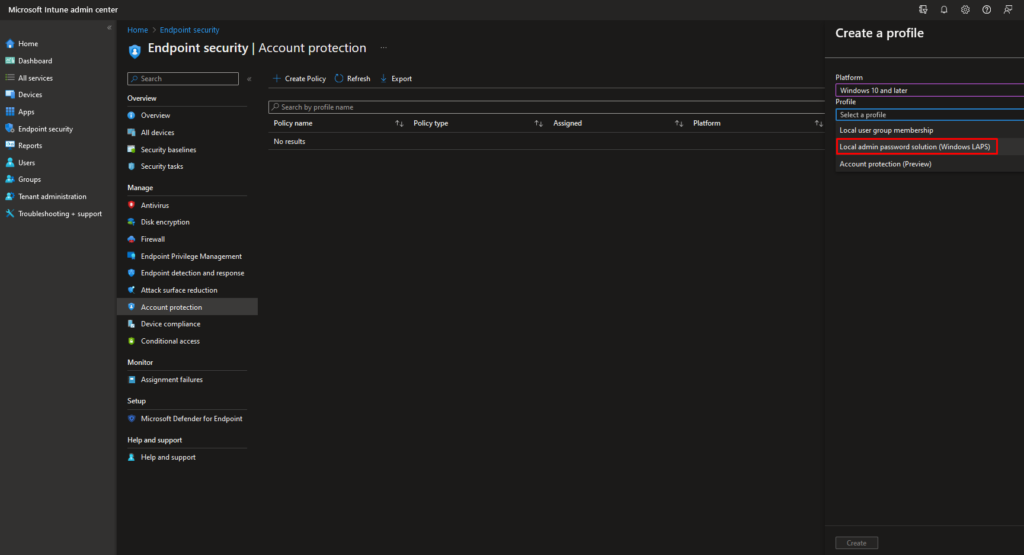1024x555 pixels.
Task: Open the feedback icon in the top bar
Action: point(1008,10)
